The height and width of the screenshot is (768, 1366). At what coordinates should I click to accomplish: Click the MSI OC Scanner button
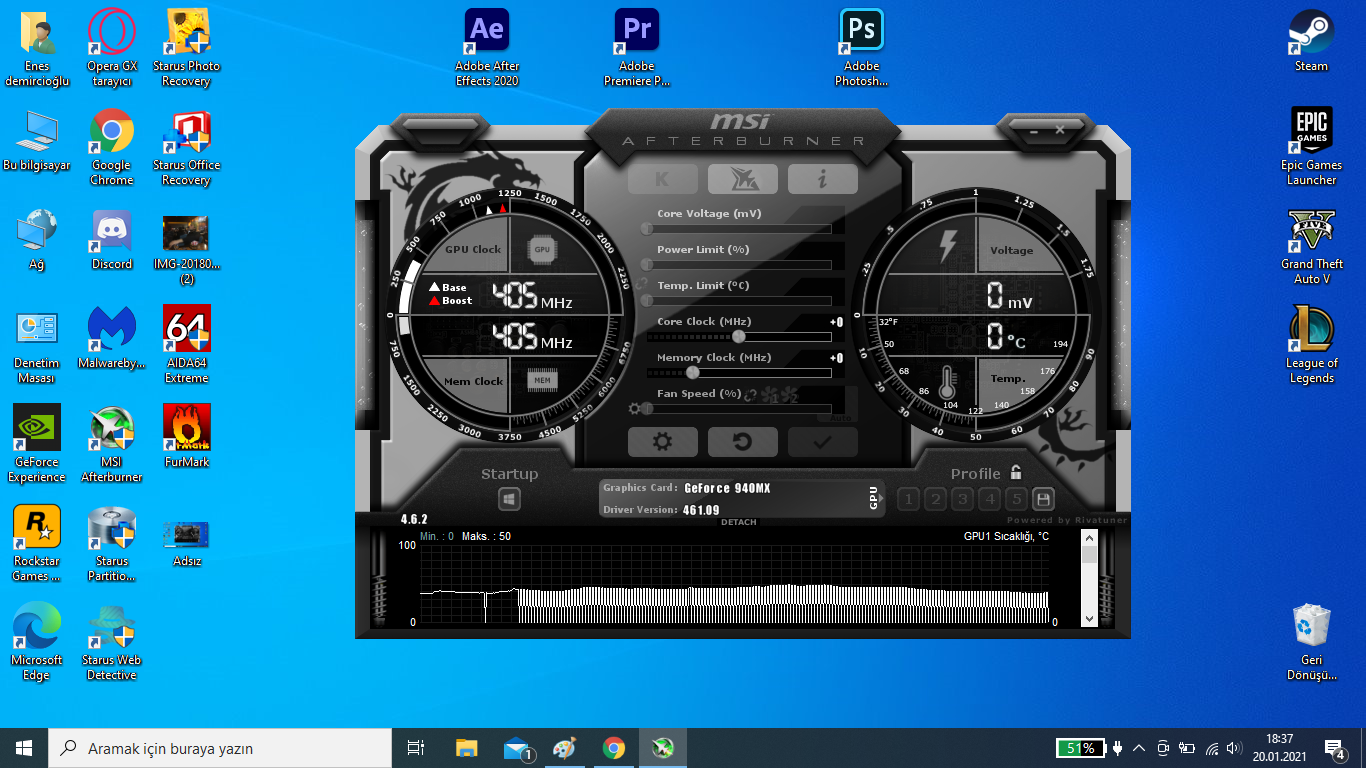(742, 179)
